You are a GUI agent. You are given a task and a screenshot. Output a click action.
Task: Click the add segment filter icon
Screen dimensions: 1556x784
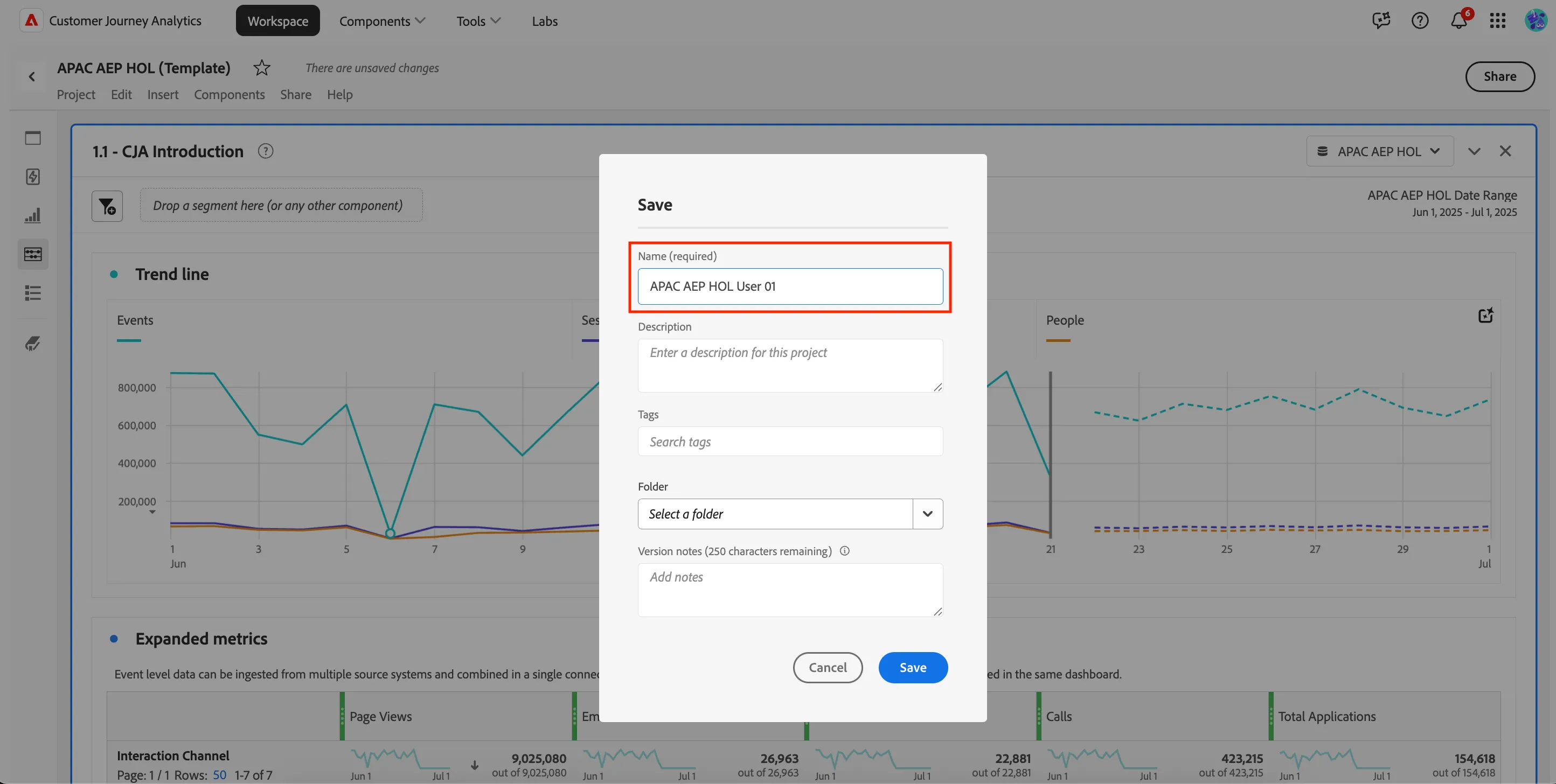107,206
